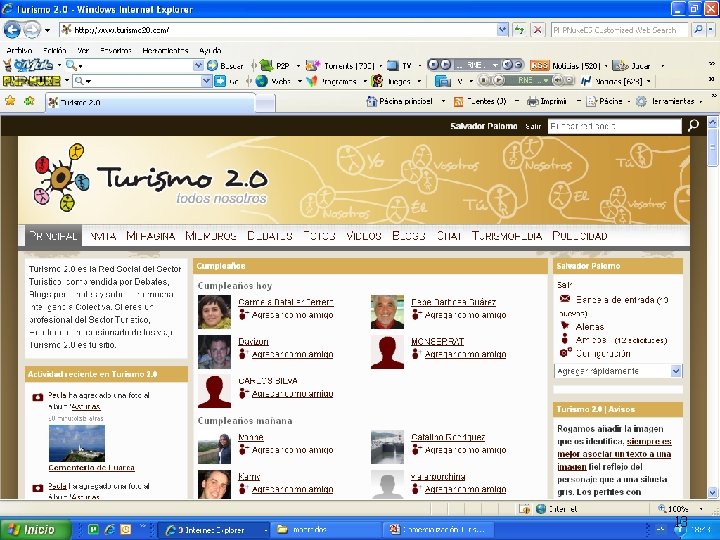720x540 pixels.
Task: Click the lighthouse photo thumbnail
Action: click(77, 443)
